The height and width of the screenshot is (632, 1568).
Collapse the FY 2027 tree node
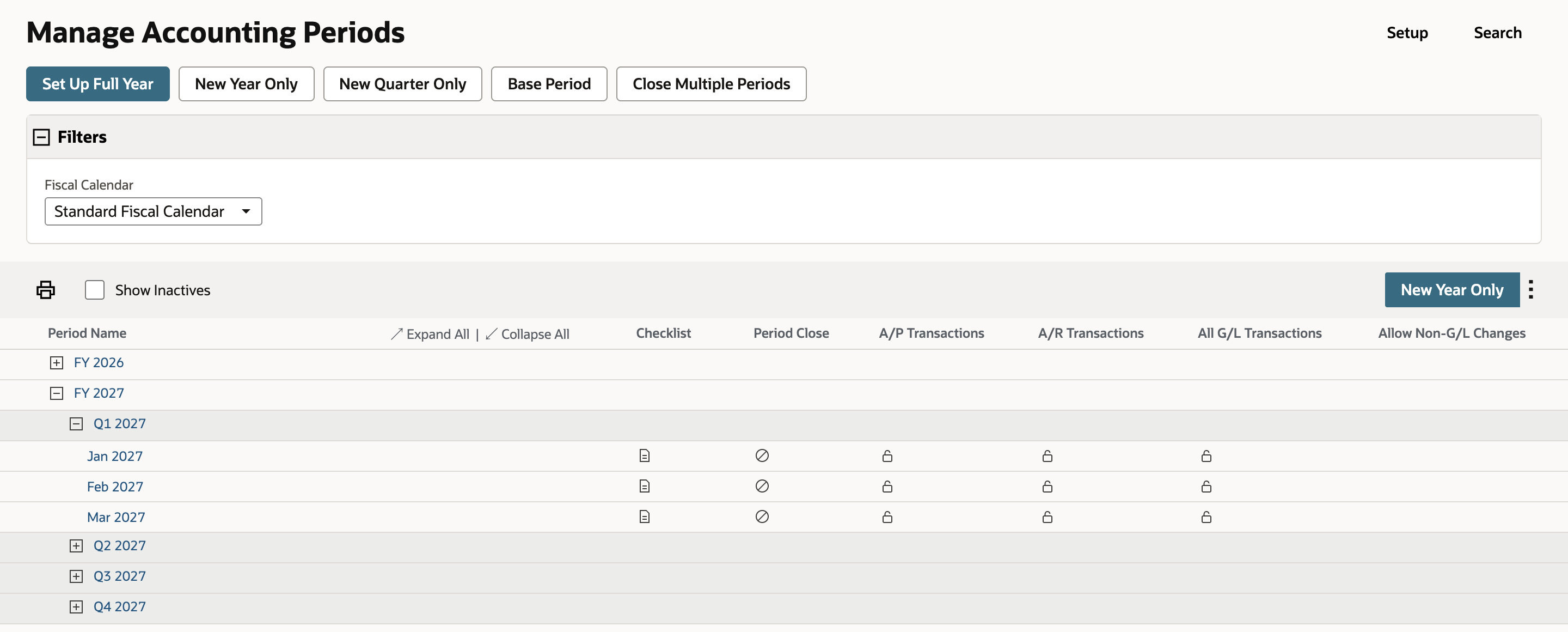[x=57, y=393]
